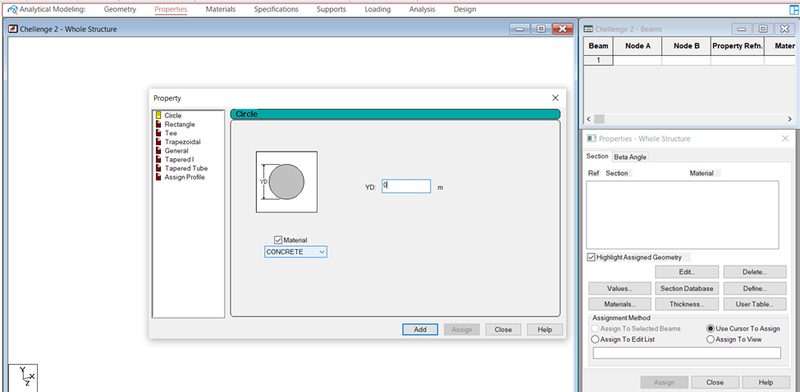Viewport: 800px width, 392px height.
Task: Click the Rectangle list icon
Action: (x=159, y=124)
